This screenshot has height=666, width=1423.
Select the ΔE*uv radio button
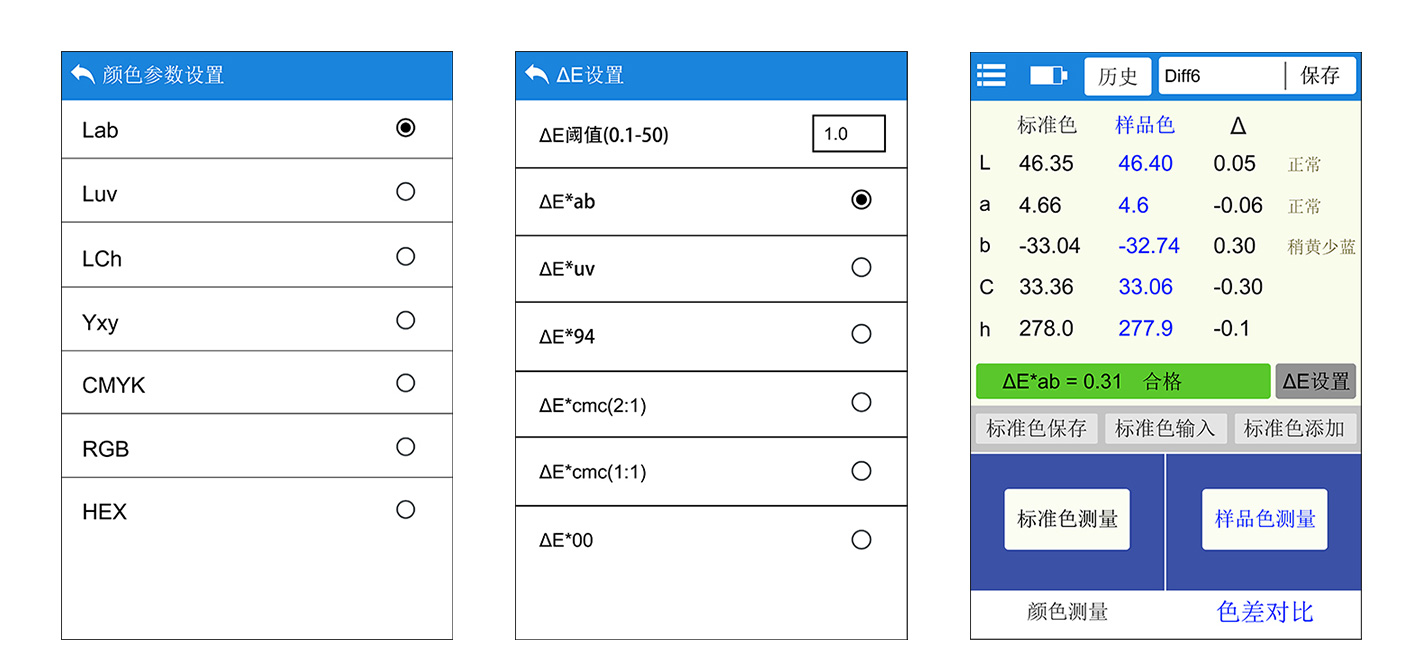(x=861, y=267)
